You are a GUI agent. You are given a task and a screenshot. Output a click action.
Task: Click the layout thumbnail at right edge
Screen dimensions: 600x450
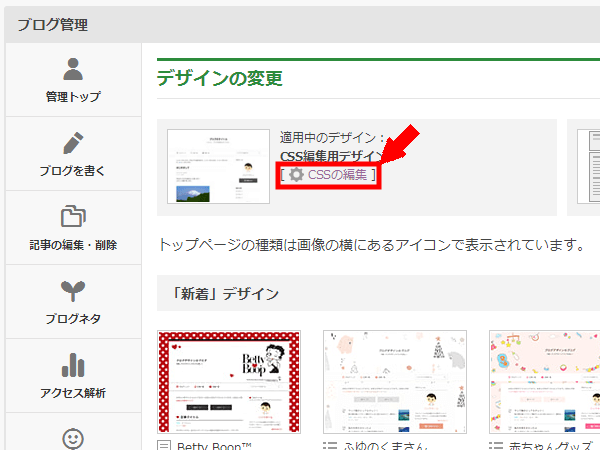coord(589,166)
